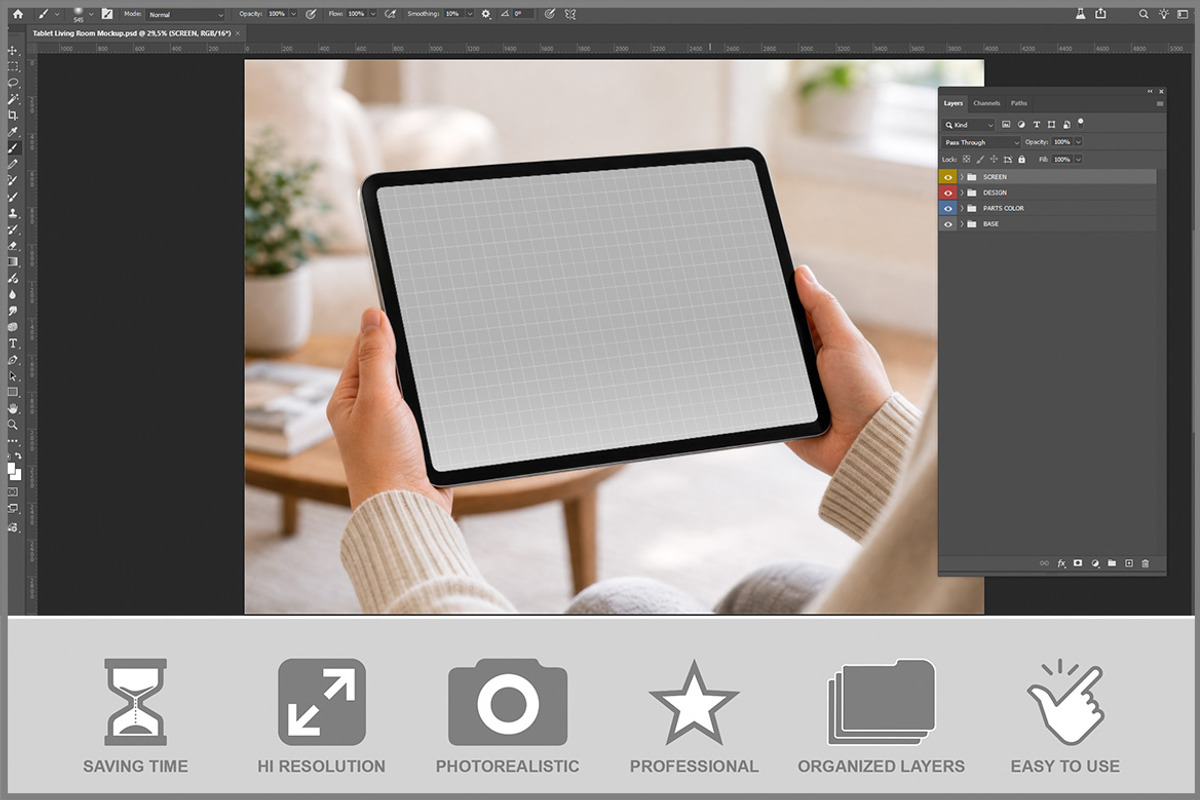
Task: Select the Crop tool
Action: (x=13, y=115)
